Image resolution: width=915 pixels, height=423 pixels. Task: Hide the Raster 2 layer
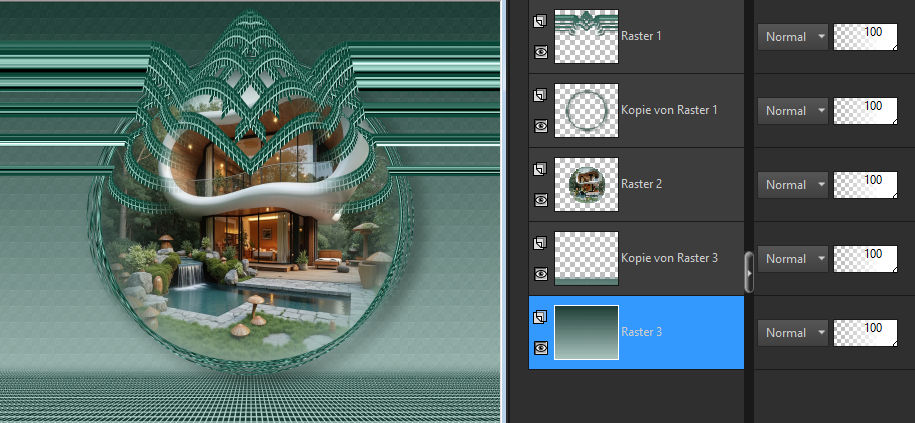pos(540,200)
